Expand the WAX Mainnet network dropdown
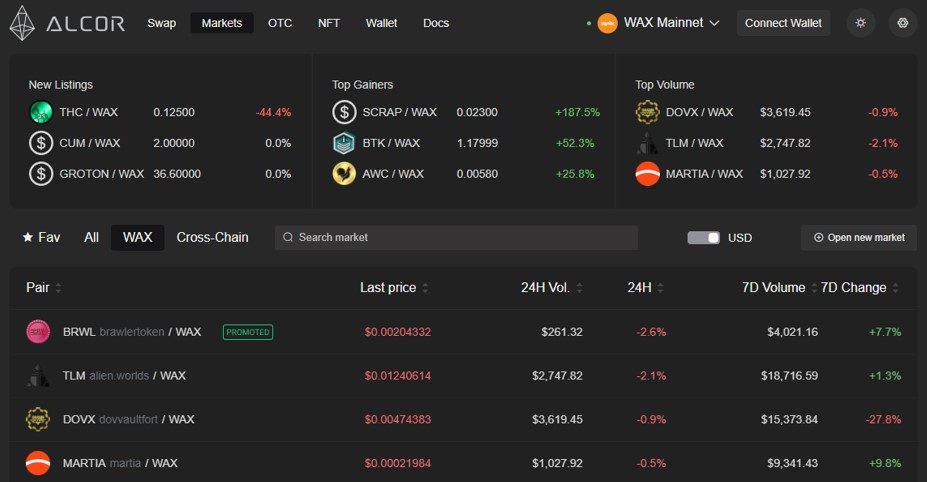Image resolution: width=927 pixels, height=482 pixels. (714, 23)
